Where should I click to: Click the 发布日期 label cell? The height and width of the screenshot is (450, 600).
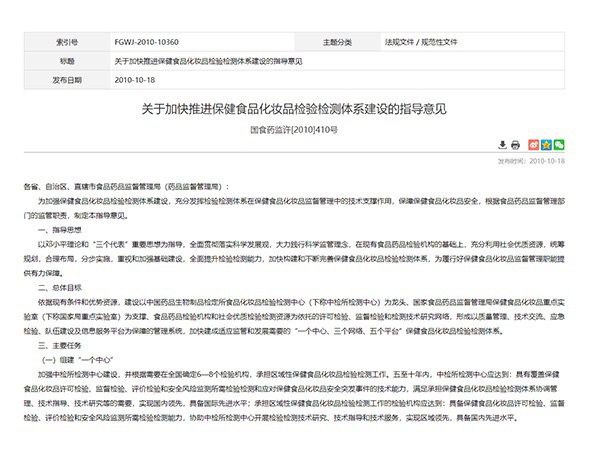click(68, 78)
